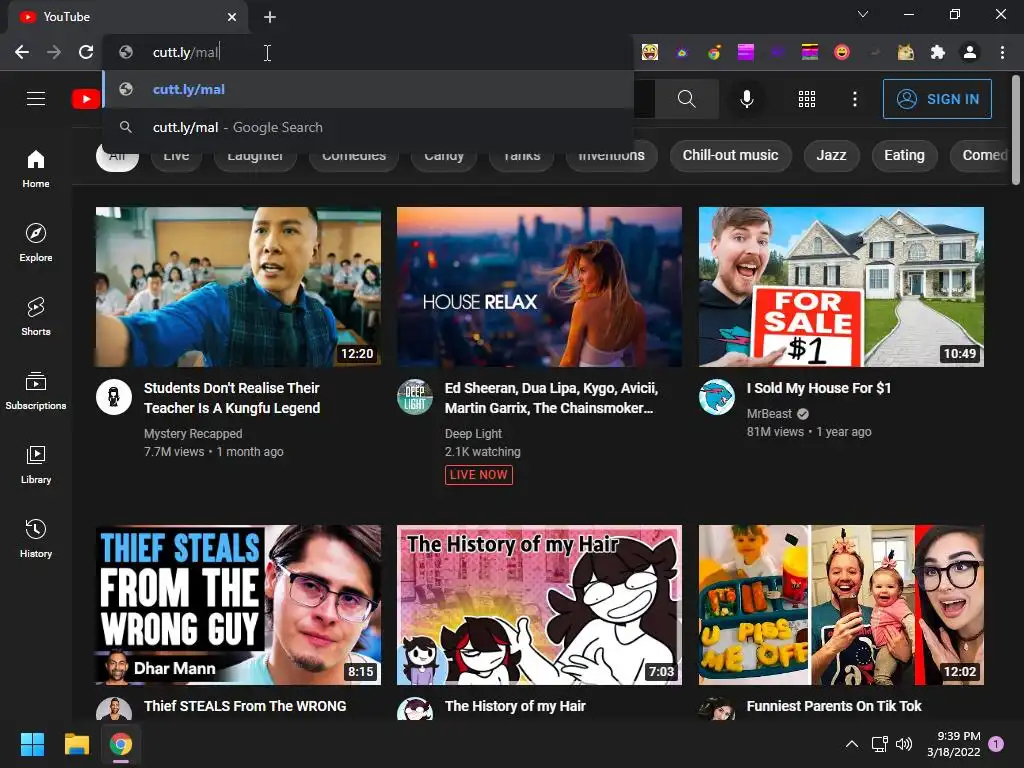This screenshot has height=768, width=1024.
Task: Open YouTube settings three-dot menu
Action: coord(854,99)
